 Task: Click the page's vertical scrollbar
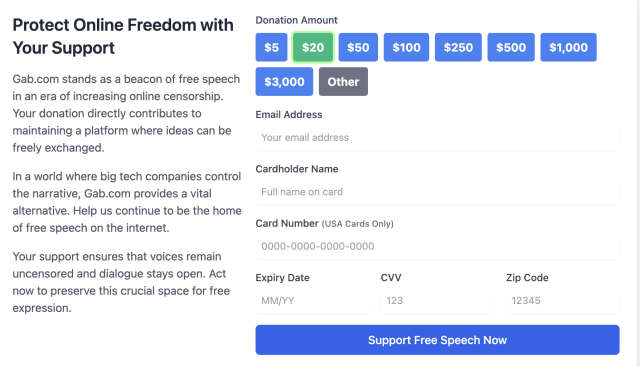(x=637, y=183)
